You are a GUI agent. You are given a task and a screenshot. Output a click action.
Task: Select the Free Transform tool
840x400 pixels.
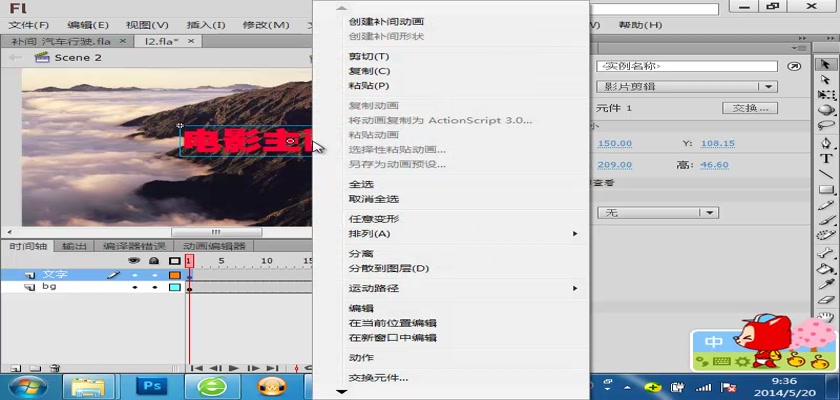[826, 94]
